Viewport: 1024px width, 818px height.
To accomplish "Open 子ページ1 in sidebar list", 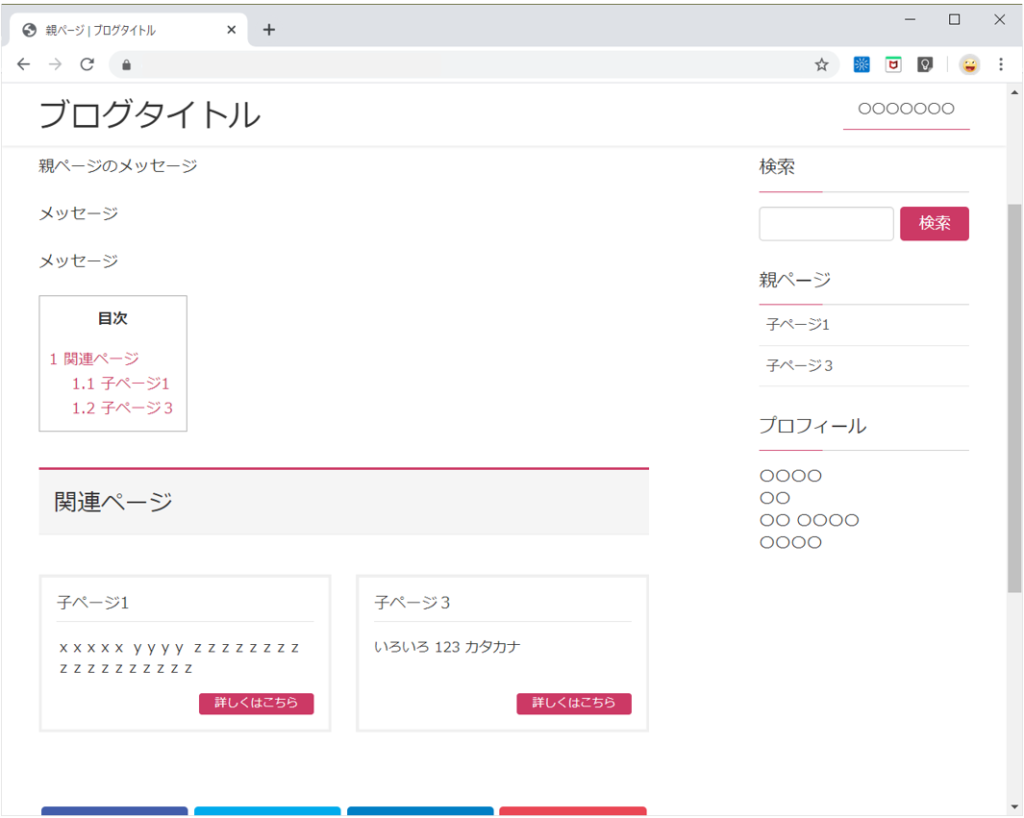I will tap(798, 325).
